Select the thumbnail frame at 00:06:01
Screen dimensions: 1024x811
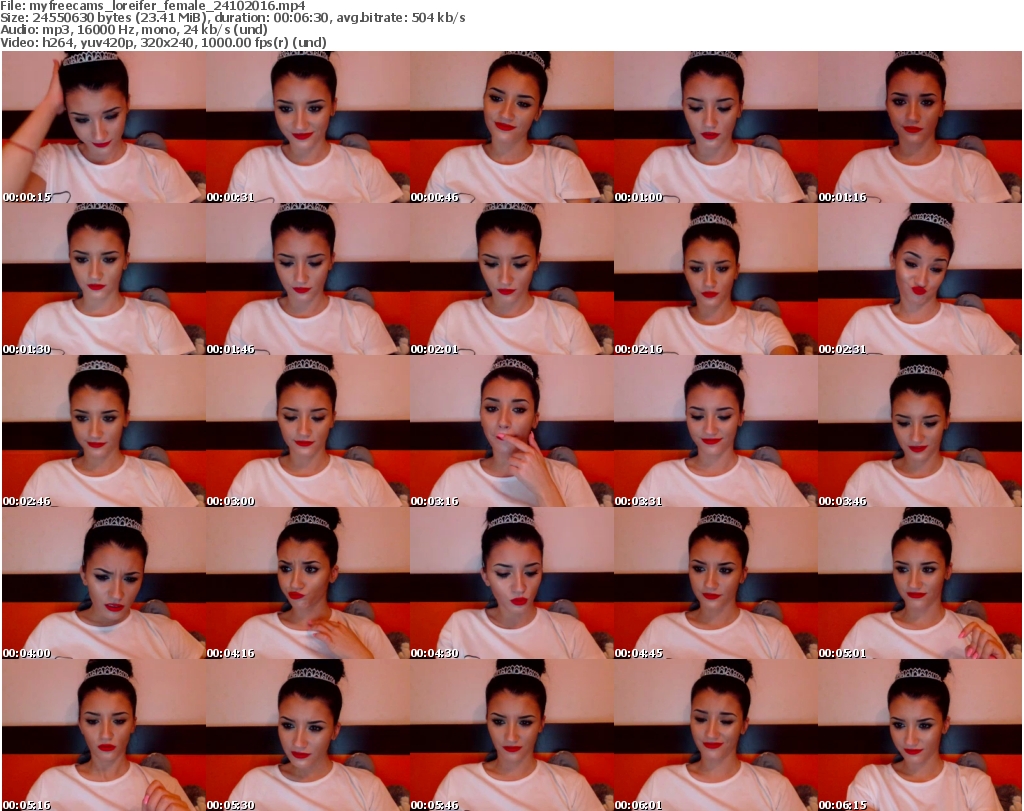point(716,735)
